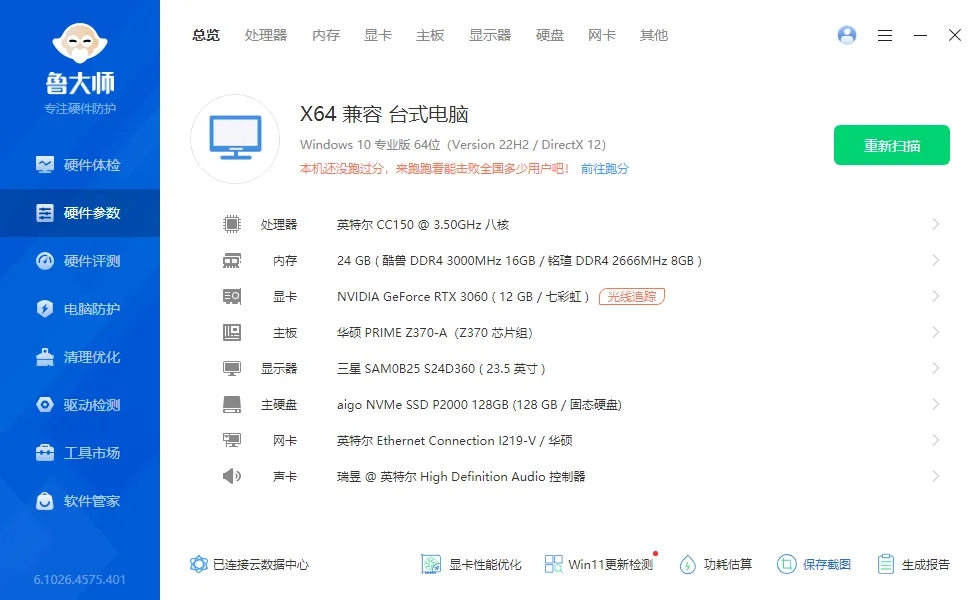Click the 网卡 network adapter icon
The height and width of the screenshot is (600, 980).
click(232, 441)
